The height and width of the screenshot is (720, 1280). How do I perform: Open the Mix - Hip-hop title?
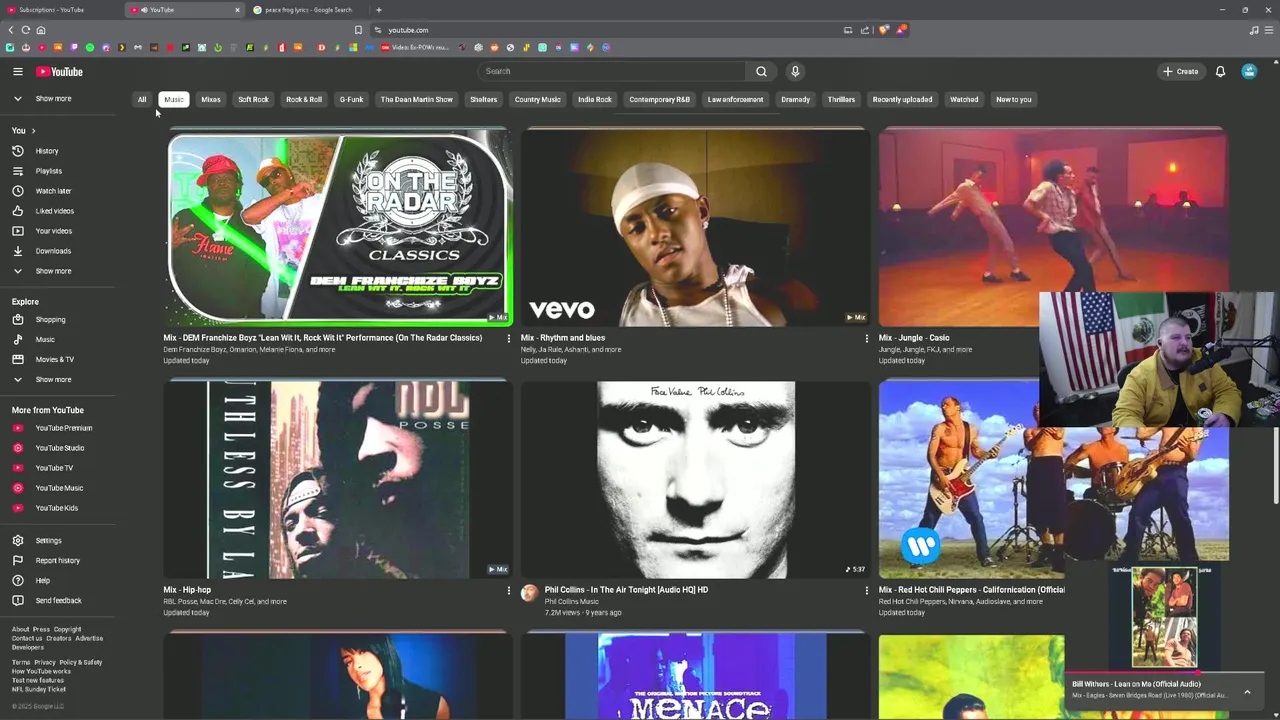[x=187, y=590]
